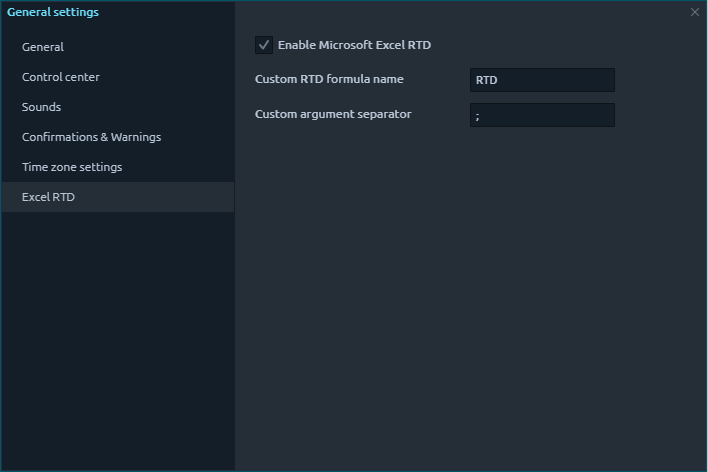Click the 'Custom argument separator' label

[333, 114]
